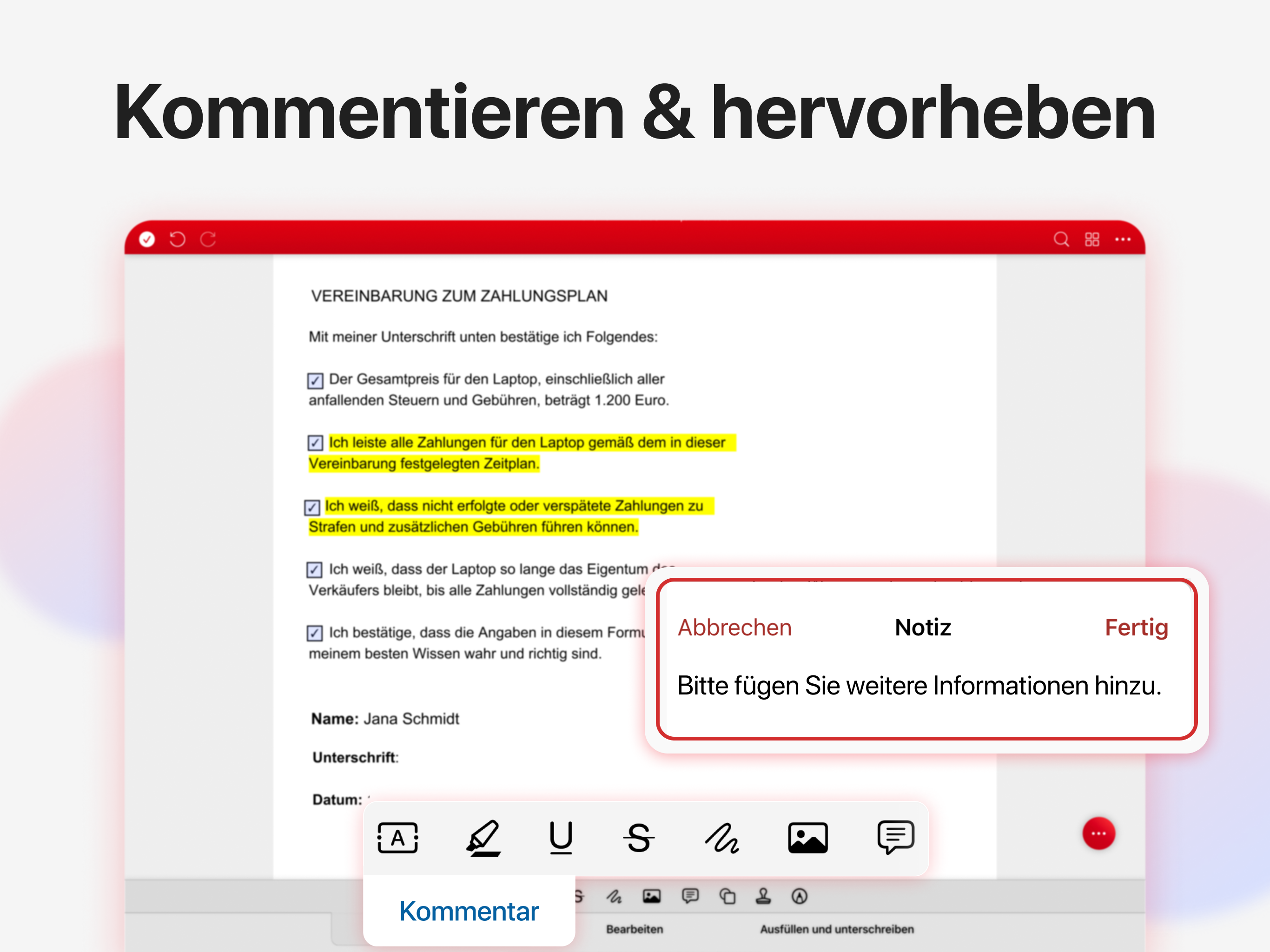The width and height of the screenshot is (1270, 952).
Task: Choose freehand scribble icon in small bottom toolbar
Action: (614, 896)
